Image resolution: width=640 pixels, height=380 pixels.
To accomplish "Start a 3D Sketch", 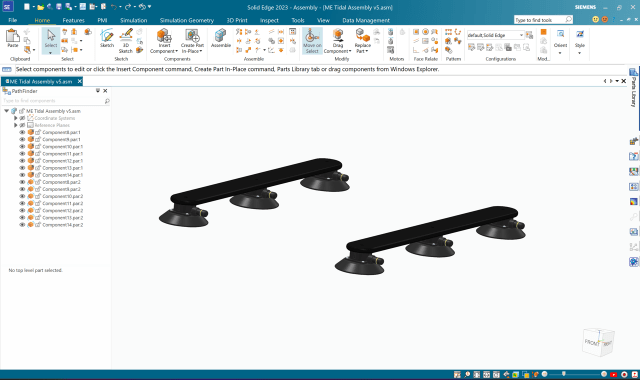I will [x=126, y=41].
